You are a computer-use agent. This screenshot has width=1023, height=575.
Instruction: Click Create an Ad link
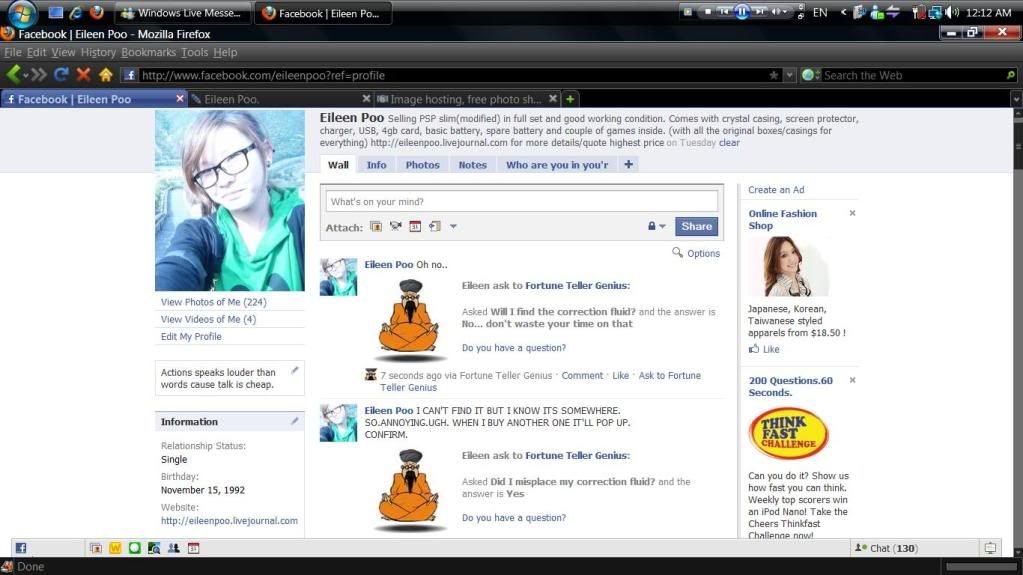(x=776, y=190)
